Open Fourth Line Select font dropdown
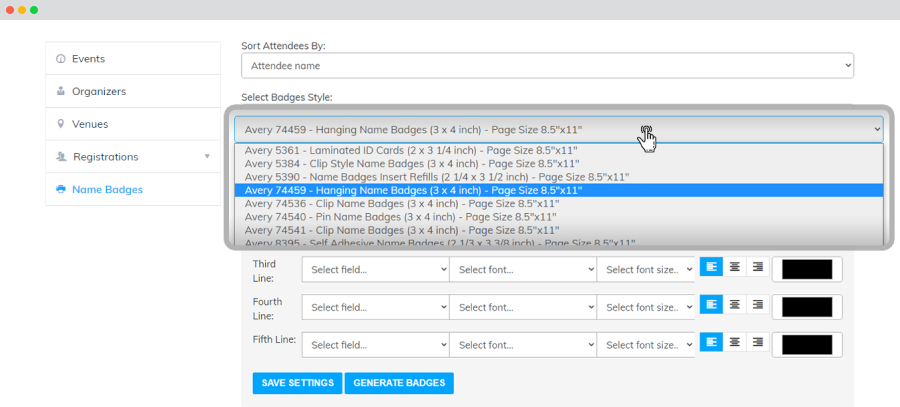Screen dimensions: 900x407 (x=523, y=307)
